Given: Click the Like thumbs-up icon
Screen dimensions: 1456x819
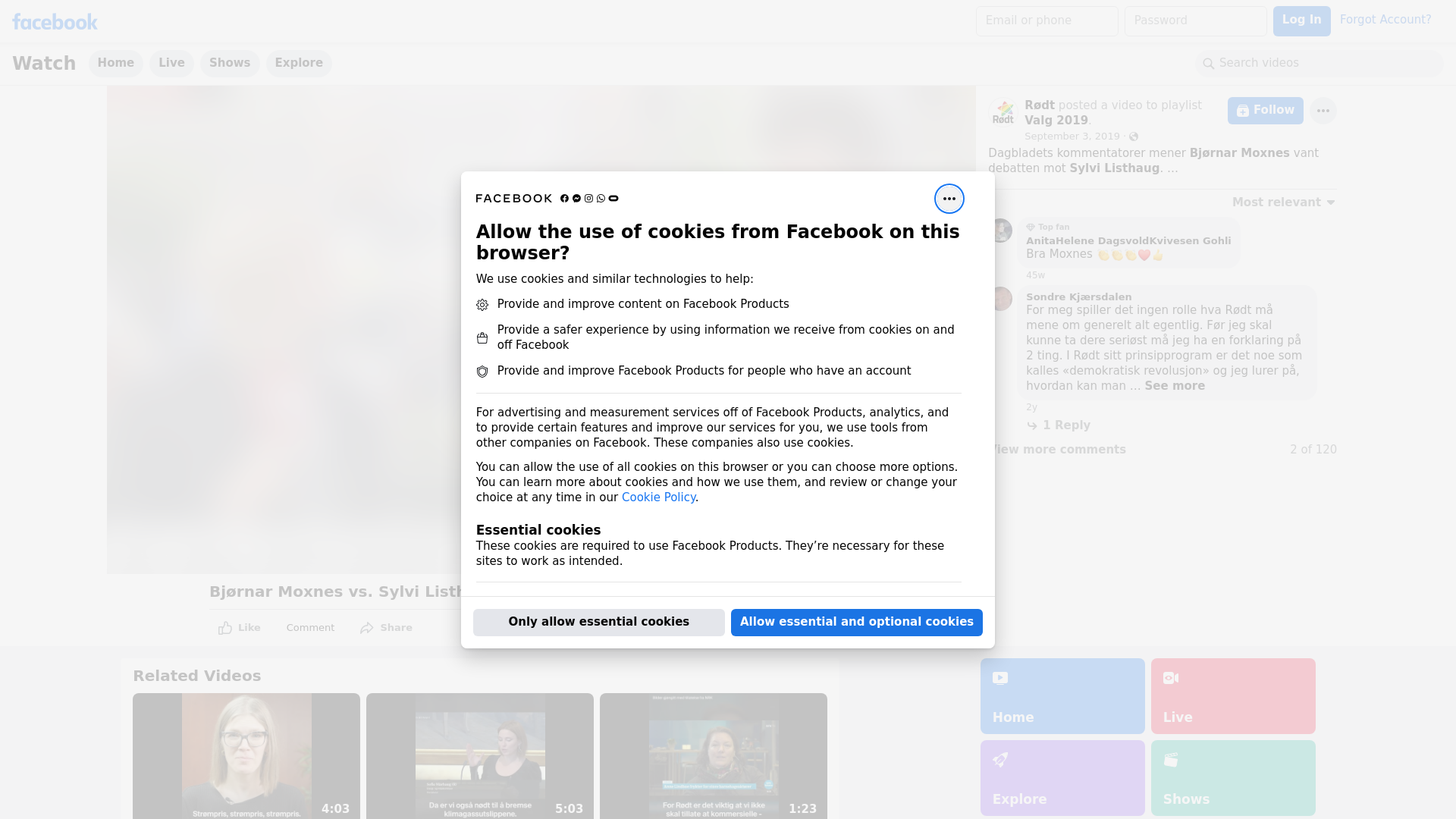Looking at the screenshot, I should click(225, 628).
